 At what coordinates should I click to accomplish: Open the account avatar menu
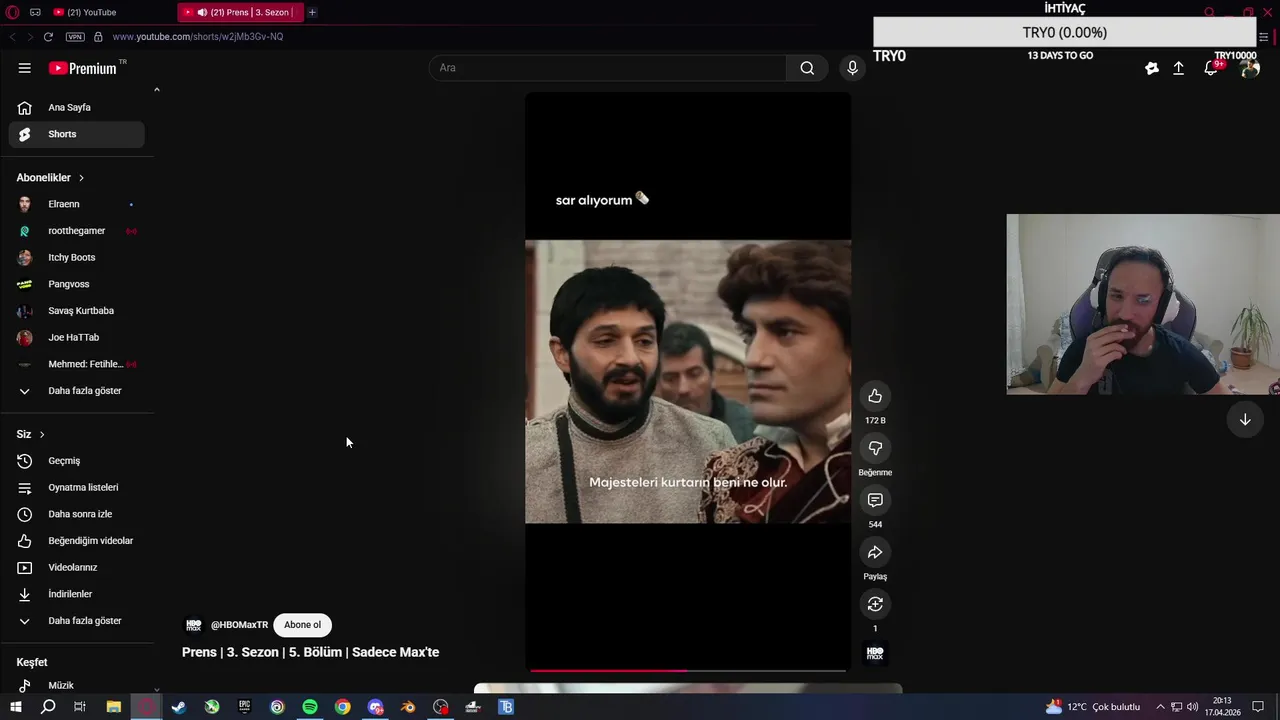click(1249, 68)
